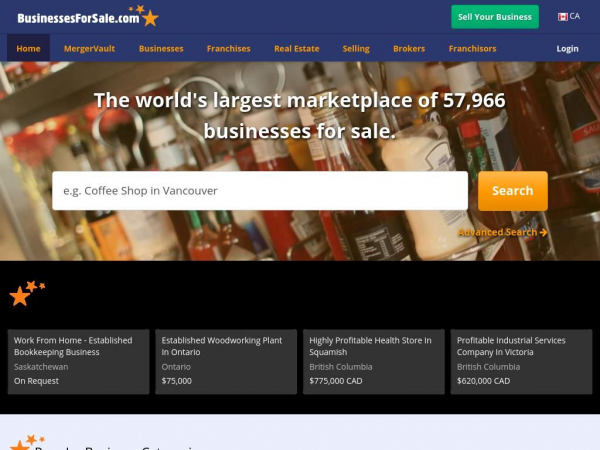Click the Canadian flag country icon

point(562,17)
